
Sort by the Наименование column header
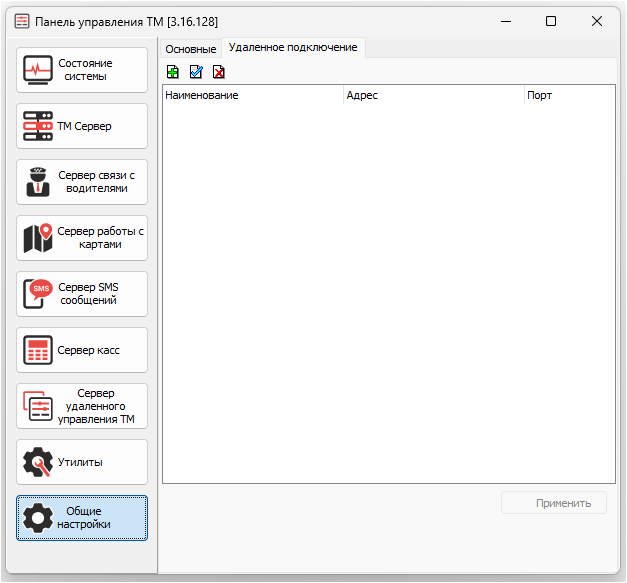click(x=253, y=95)
